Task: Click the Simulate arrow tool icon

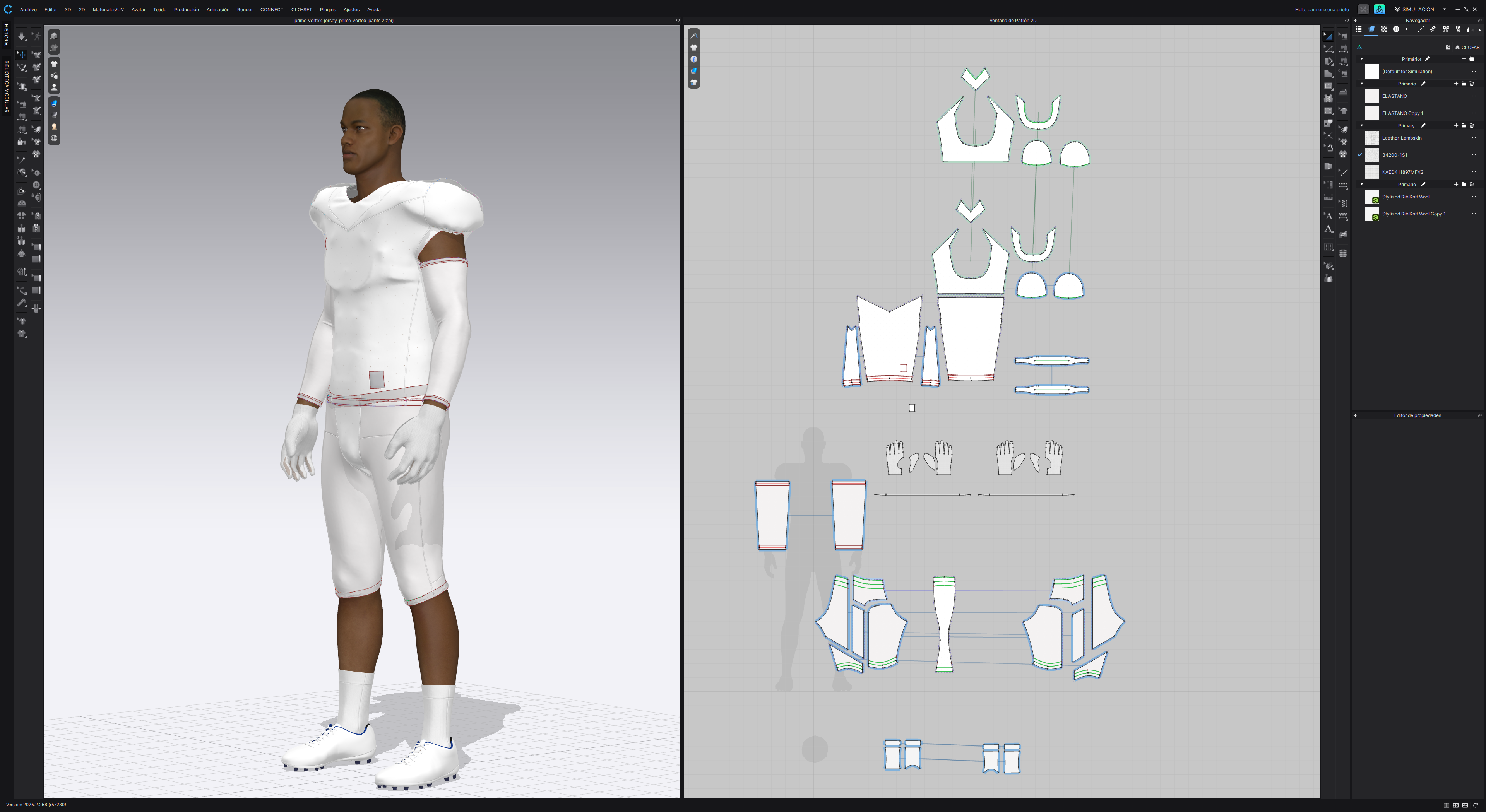Action: coord(21,36)
